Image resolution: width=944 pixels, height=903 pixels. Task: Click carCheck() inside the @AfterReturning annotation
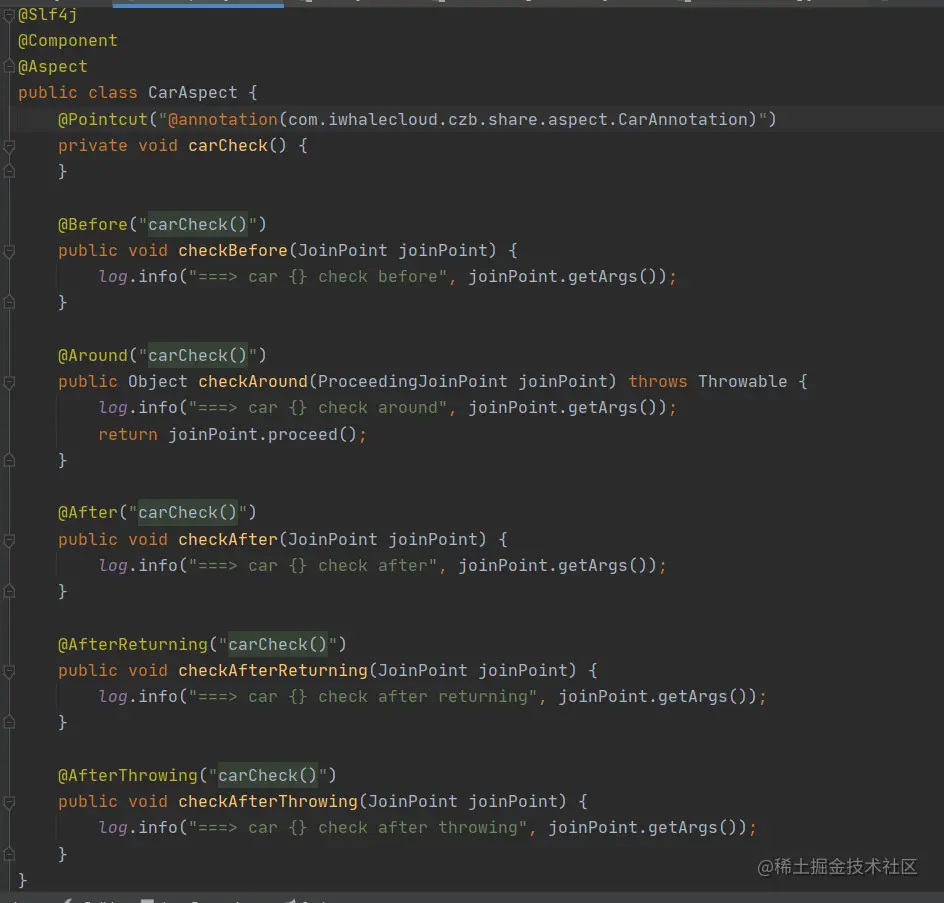point(278,645)
